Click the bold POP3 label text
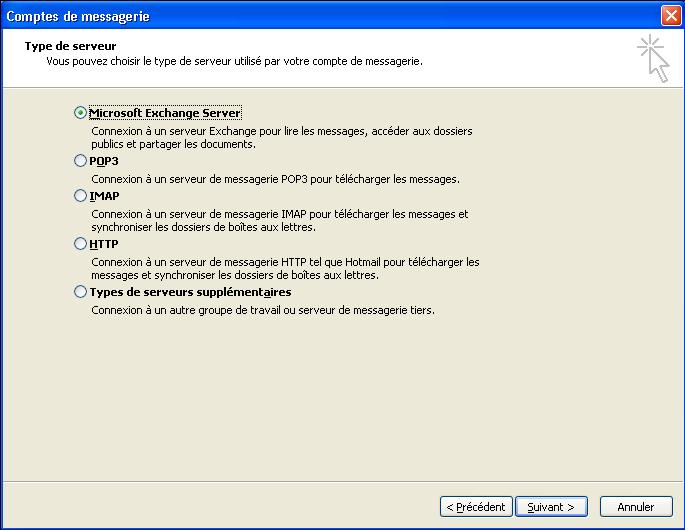Screen dimensions: 685x530 pyautogui.click(x=104, y=161)
